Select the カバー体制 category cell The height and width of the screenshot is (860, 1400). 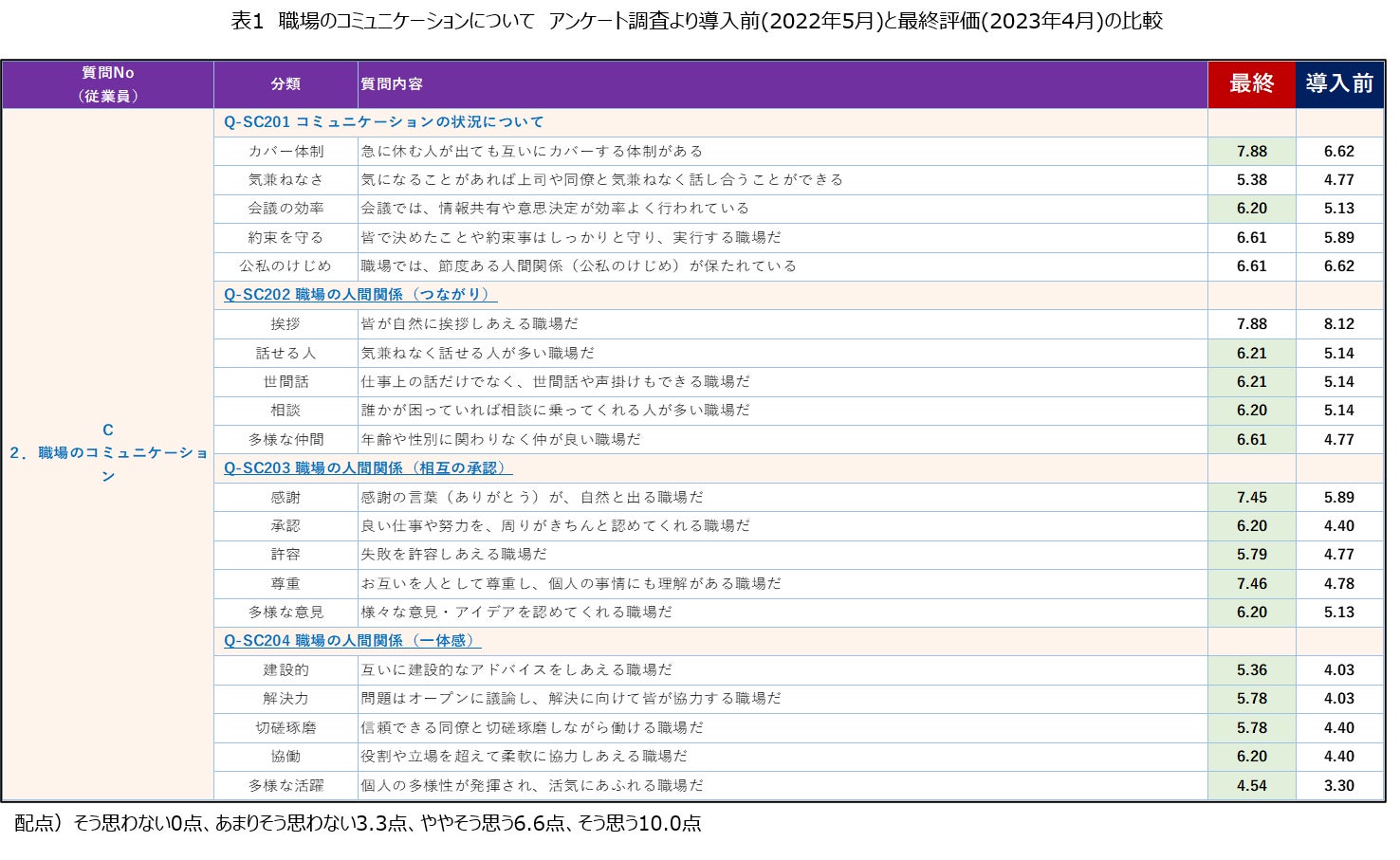[x=286, y=152]
